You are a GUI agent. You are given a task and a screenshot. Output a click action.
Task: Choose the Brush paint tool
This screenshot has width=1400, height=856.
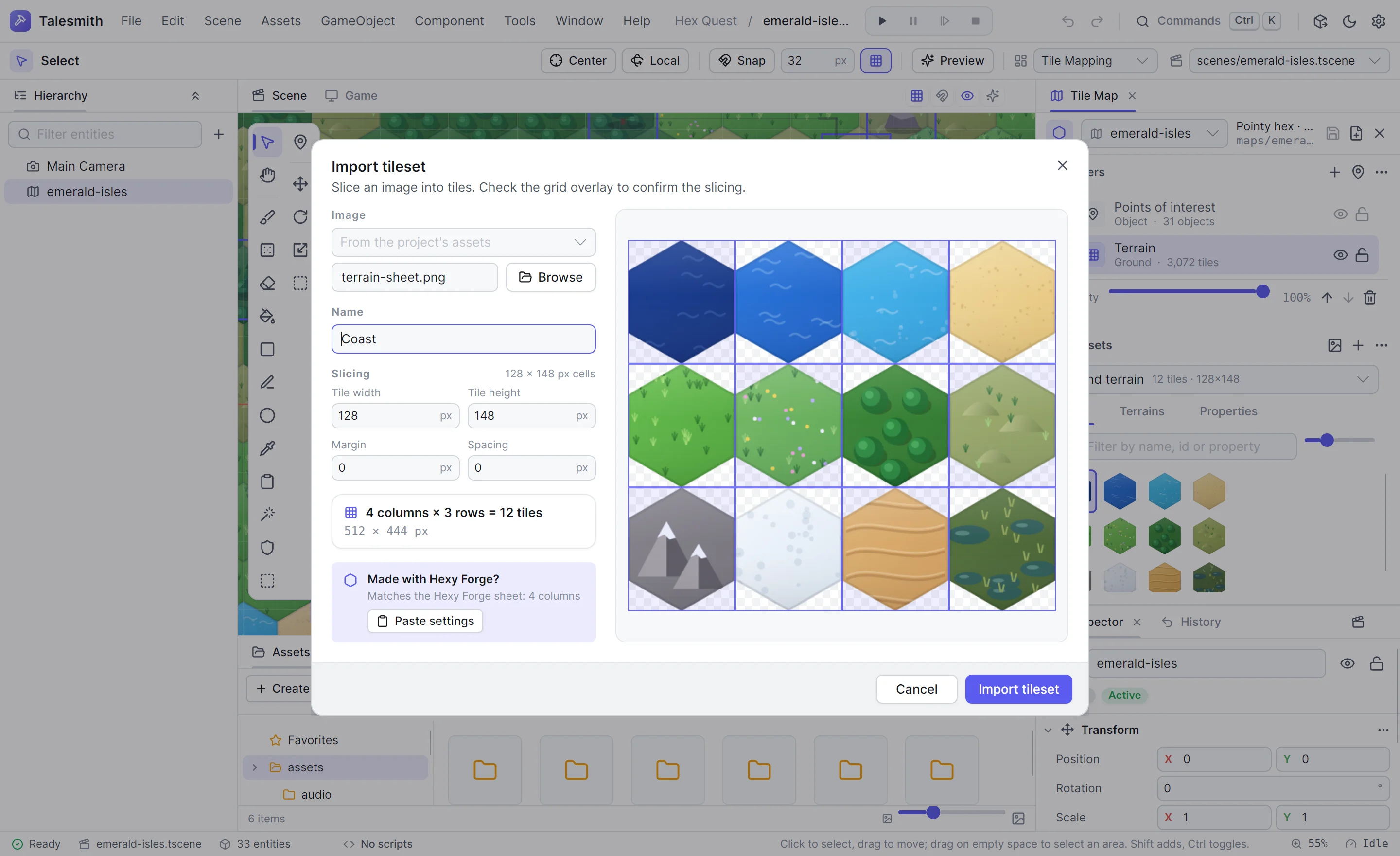pos(267,216)
